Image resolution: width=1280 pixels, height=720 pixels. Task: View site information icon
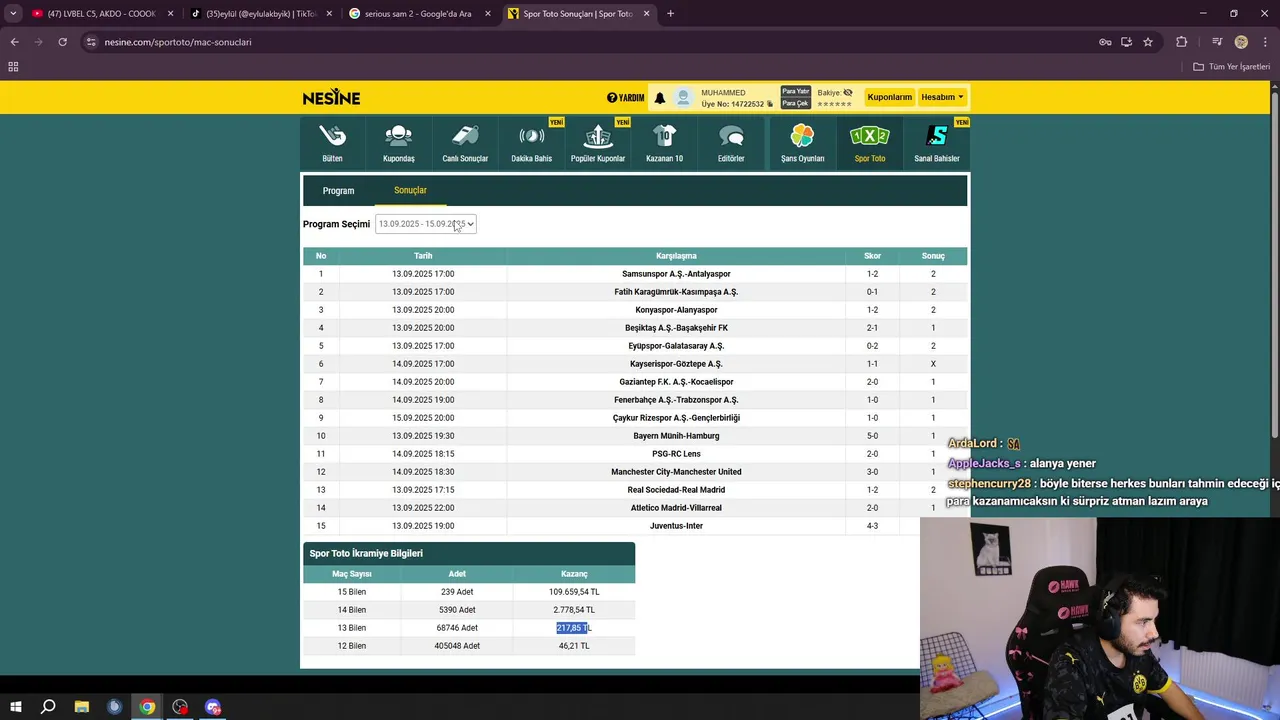pyautogui.click(x=91, y=42)
